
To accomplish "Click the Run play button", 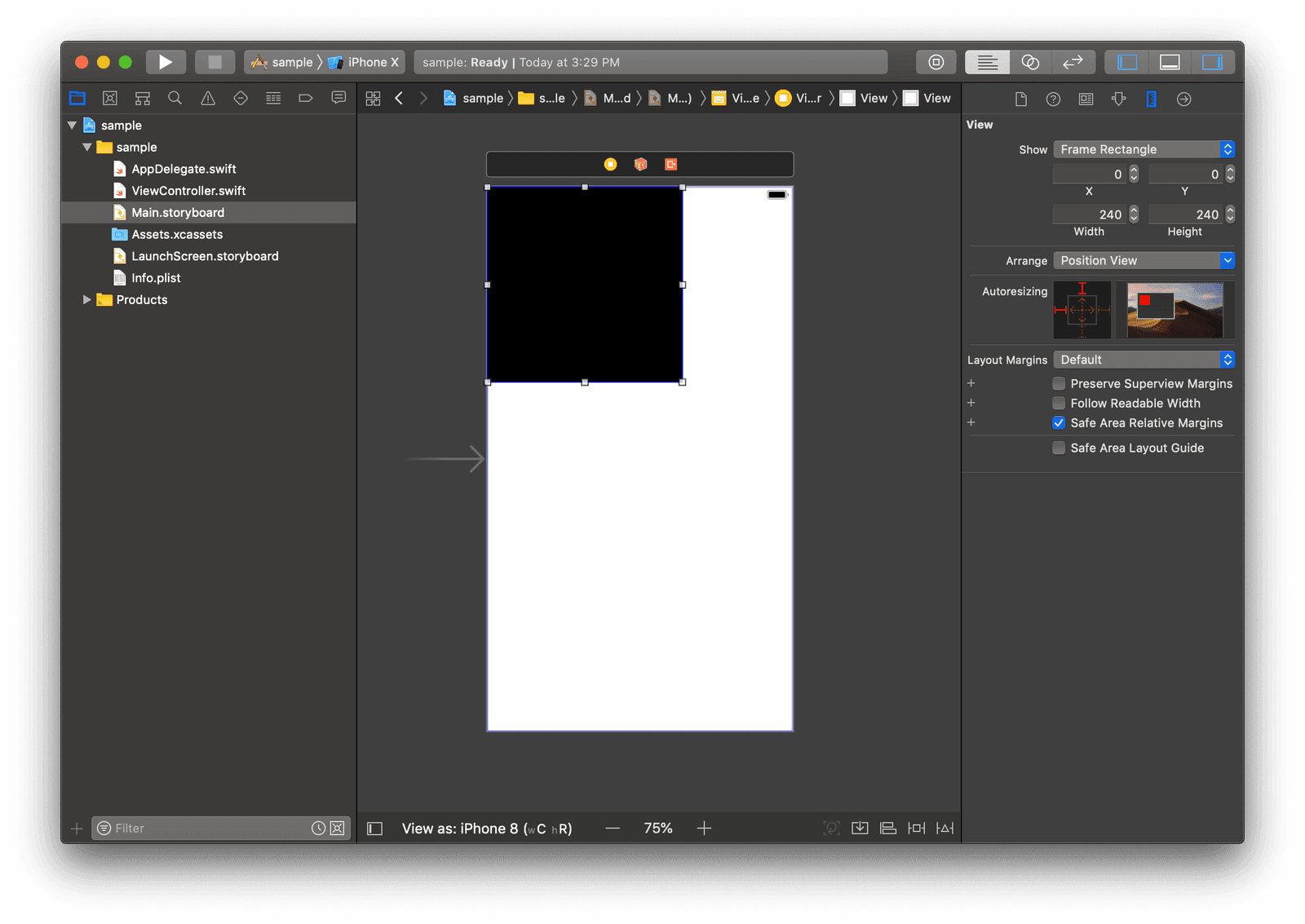I will coord(166,62).
